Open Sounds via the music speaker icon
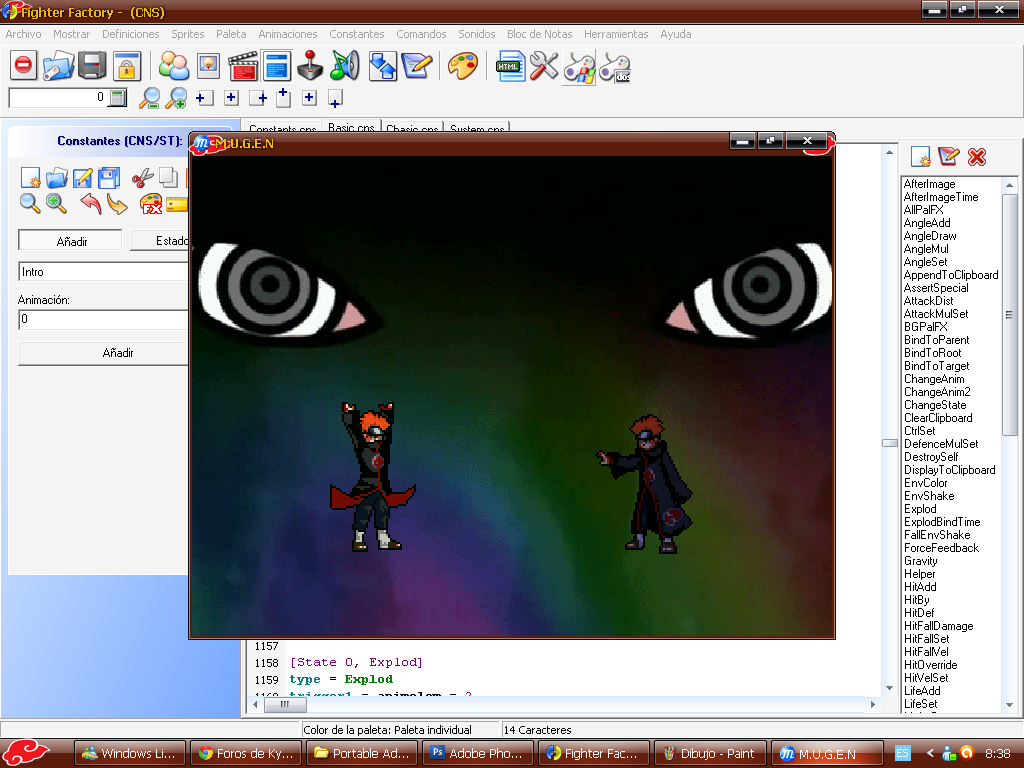The height and width of the screenshot is (768, 1024). [345, 66]
